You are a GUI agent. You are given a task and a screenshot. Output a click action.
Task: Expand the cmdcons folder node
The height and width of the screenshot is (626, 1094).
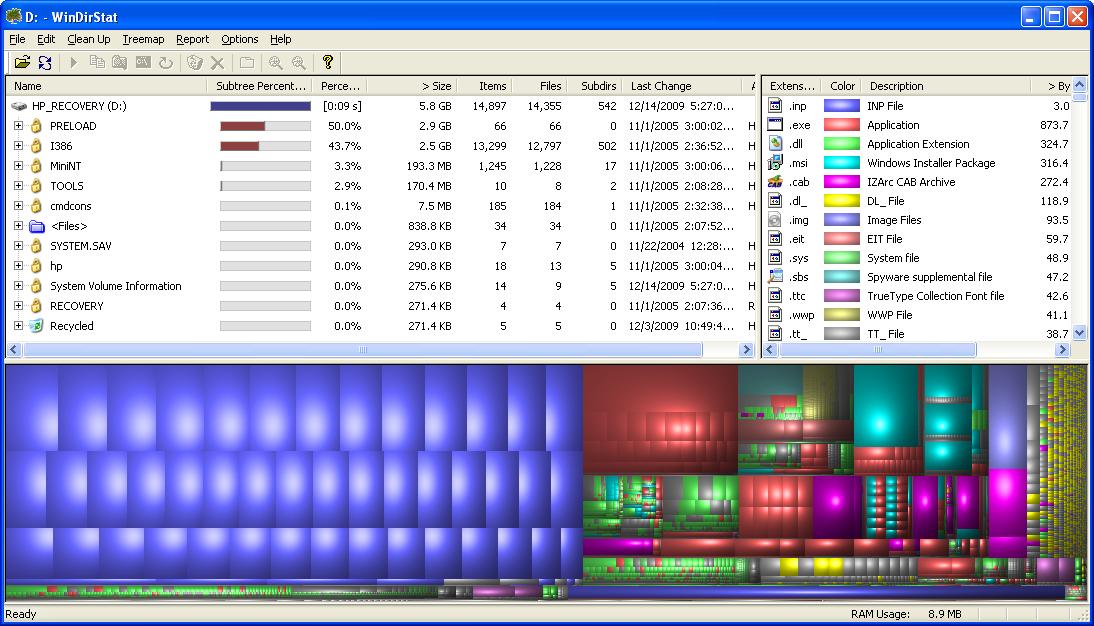click(x=18, y=206)
